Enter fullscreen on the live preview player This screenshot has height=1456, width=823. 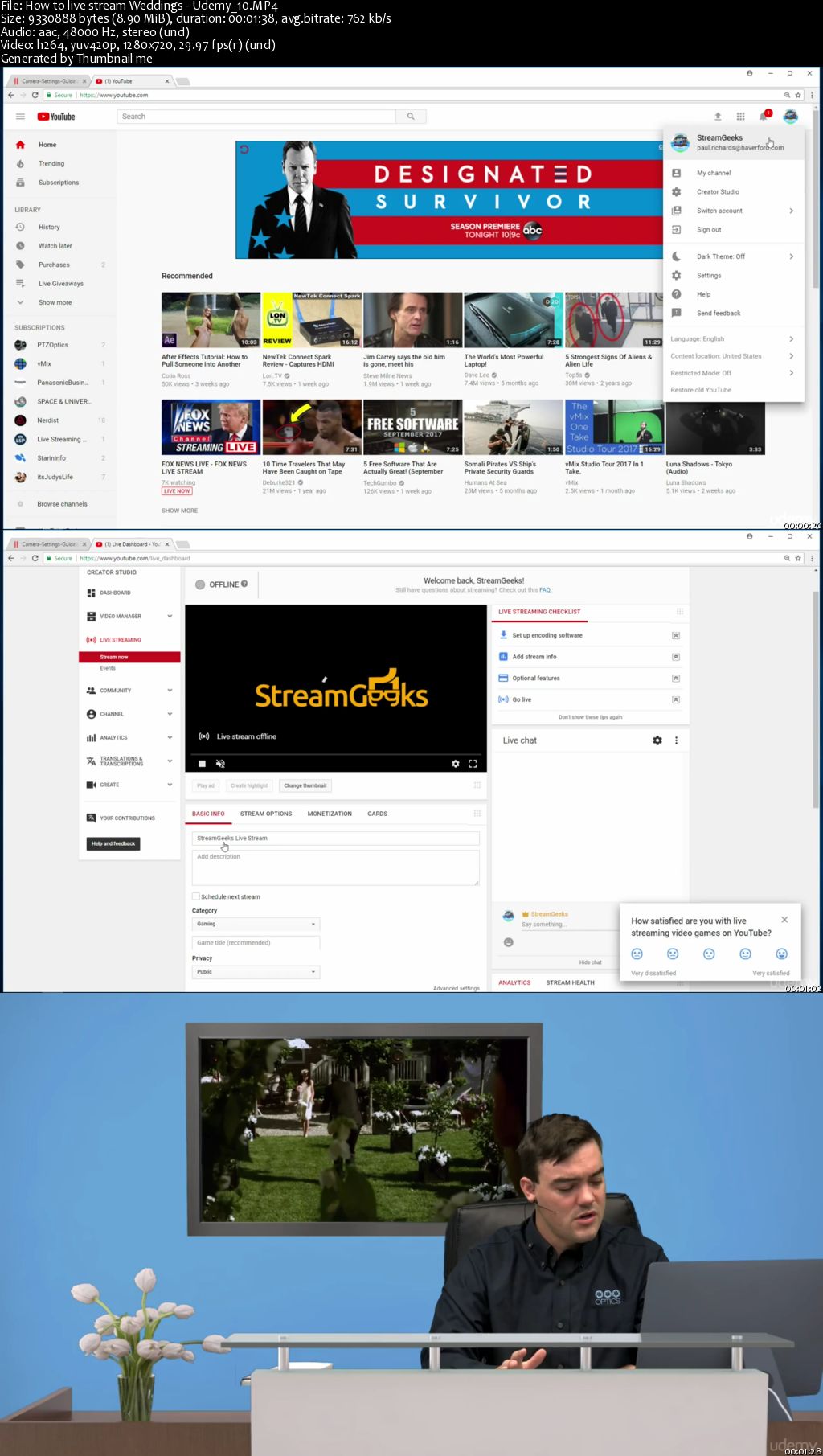tap(473, 764)
